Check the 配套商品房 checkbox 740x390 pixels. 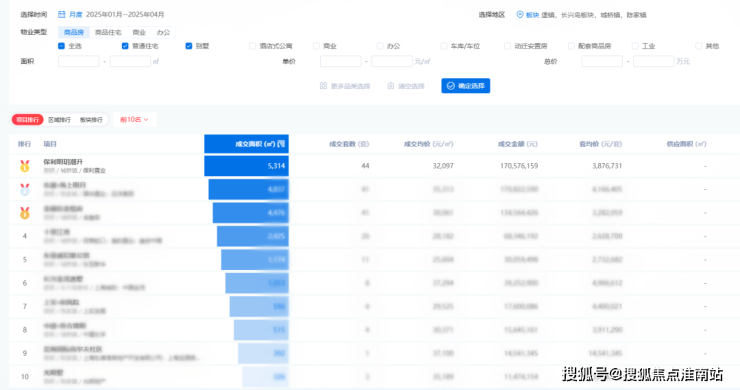[571, 46]
